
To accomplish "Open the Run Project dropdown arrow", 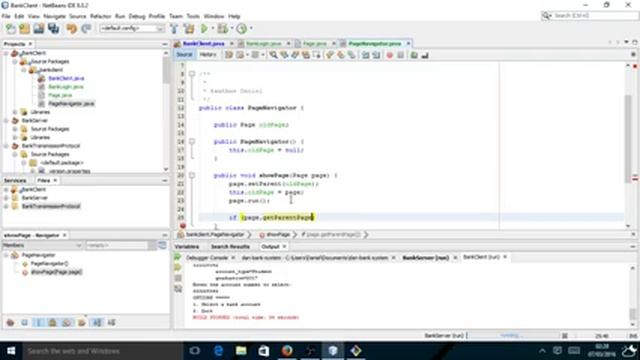I will pos(212,29).
